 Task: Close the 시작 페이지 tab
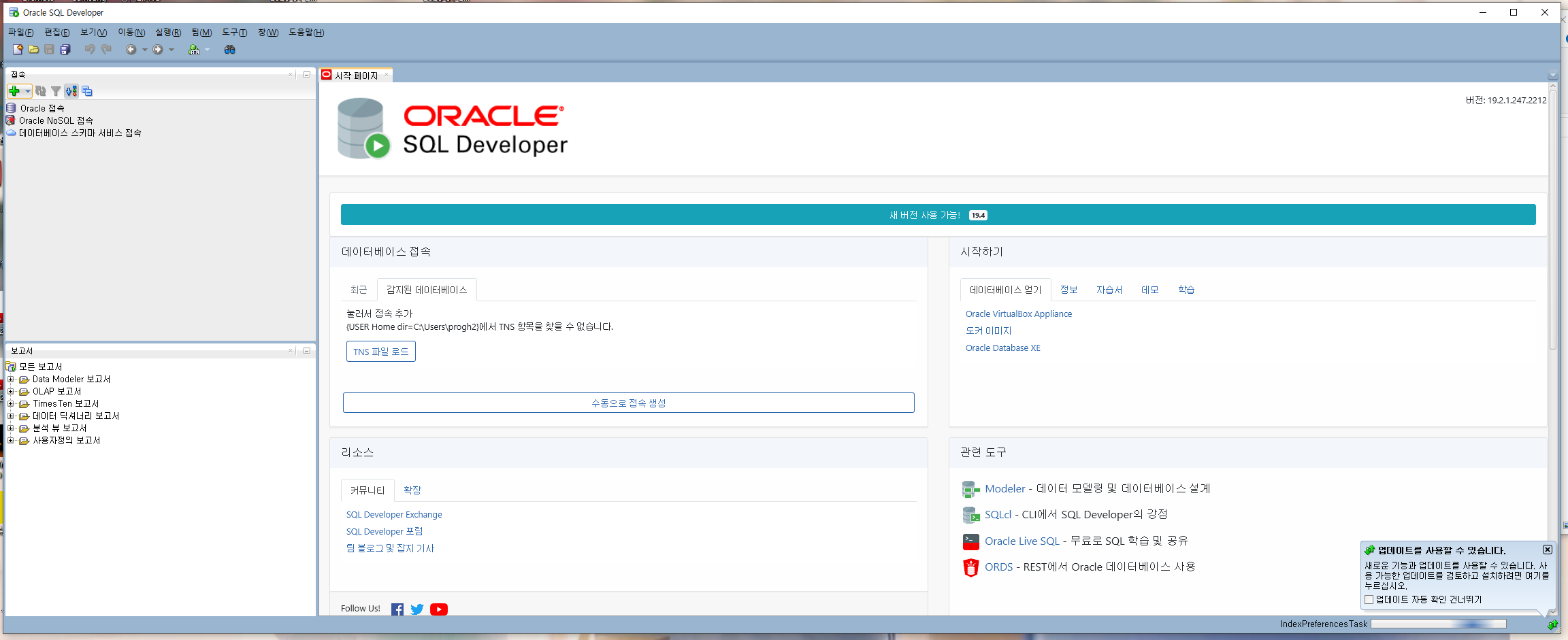387,75
